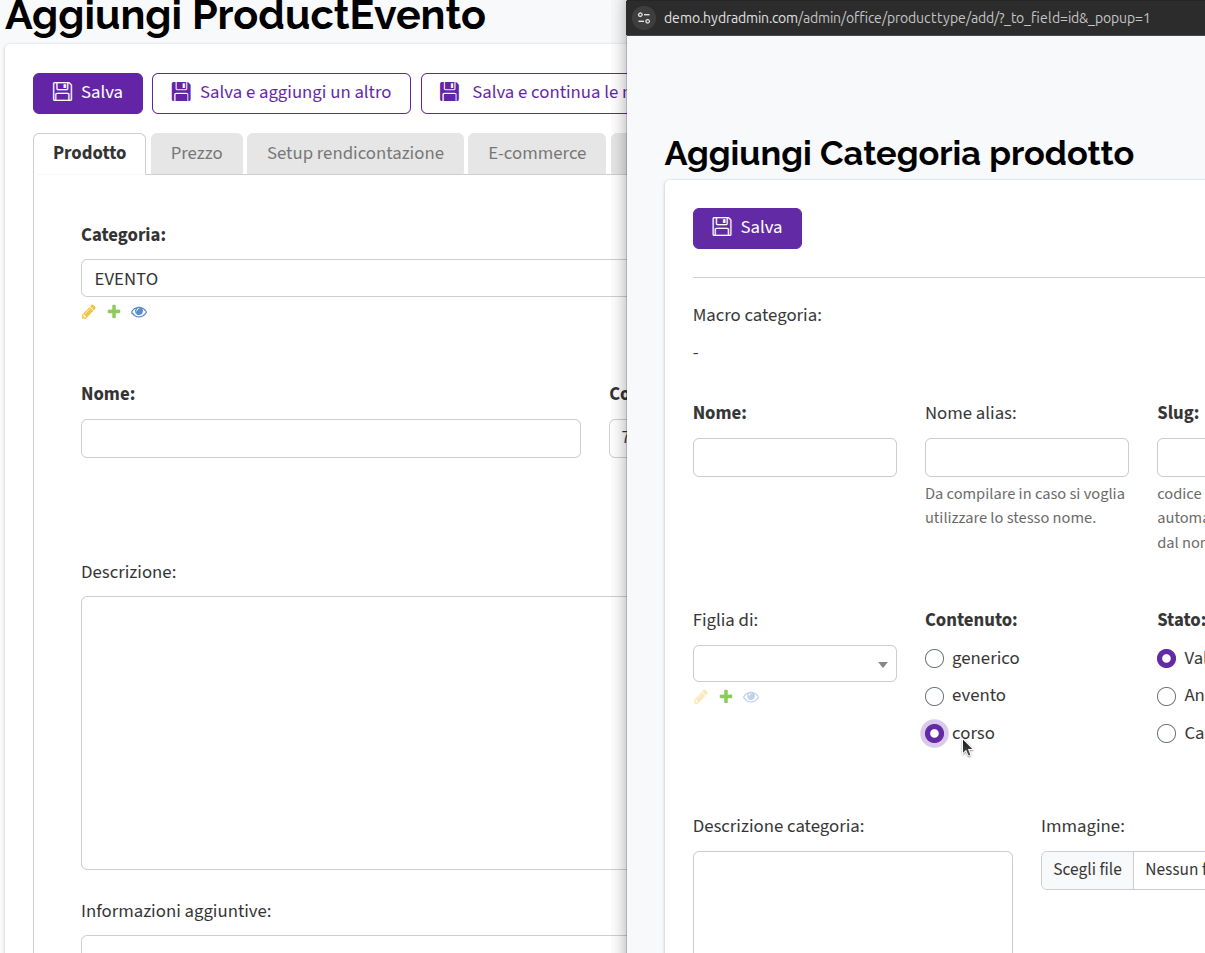Open the Categoria EVENTO select box
Screen dimensions: 1205x953
coord(354,278)
